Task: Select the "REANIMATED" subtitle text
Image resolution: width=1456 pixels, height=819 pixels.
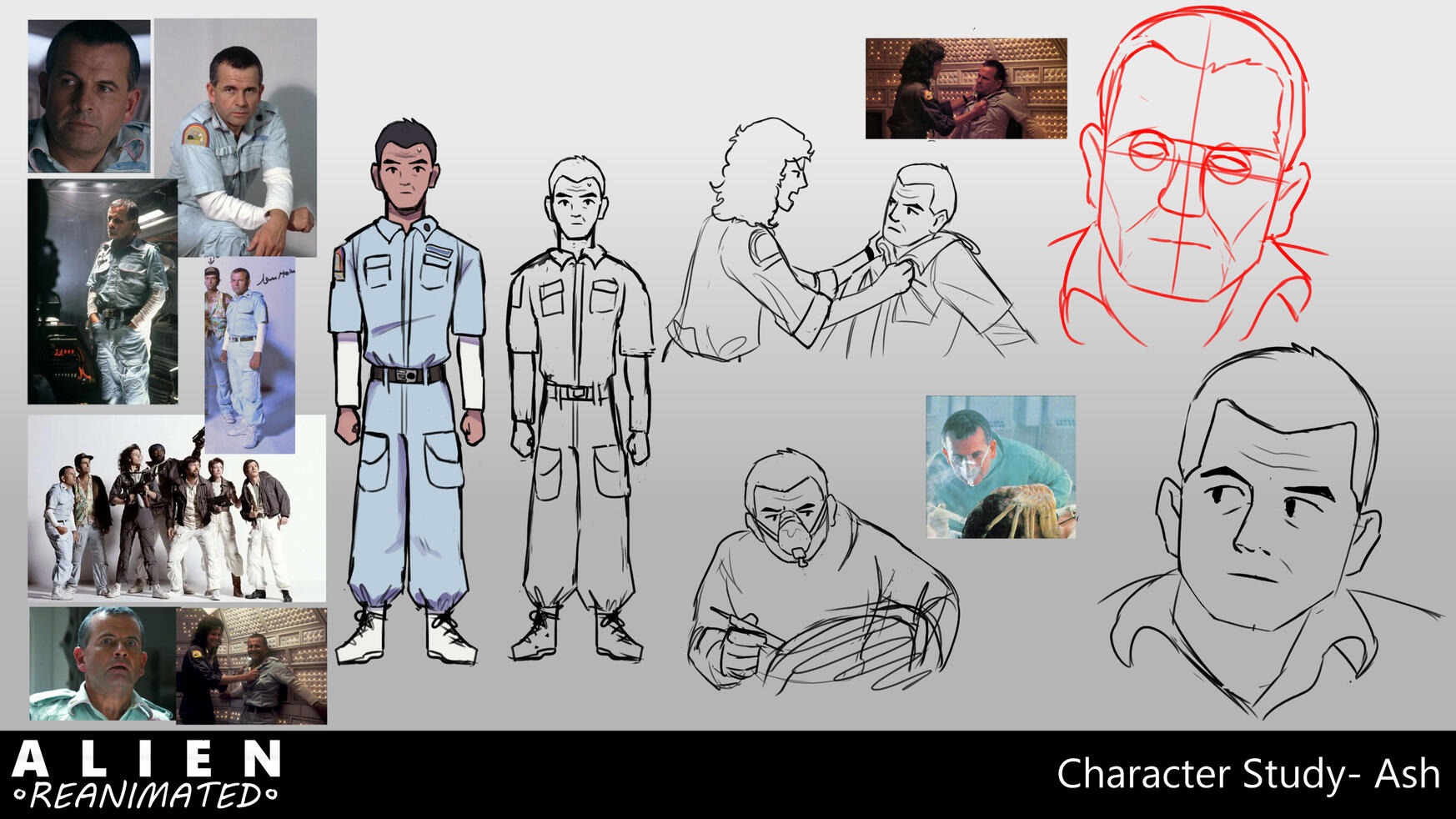Action: pyautogui.click(x=147, y=796)
